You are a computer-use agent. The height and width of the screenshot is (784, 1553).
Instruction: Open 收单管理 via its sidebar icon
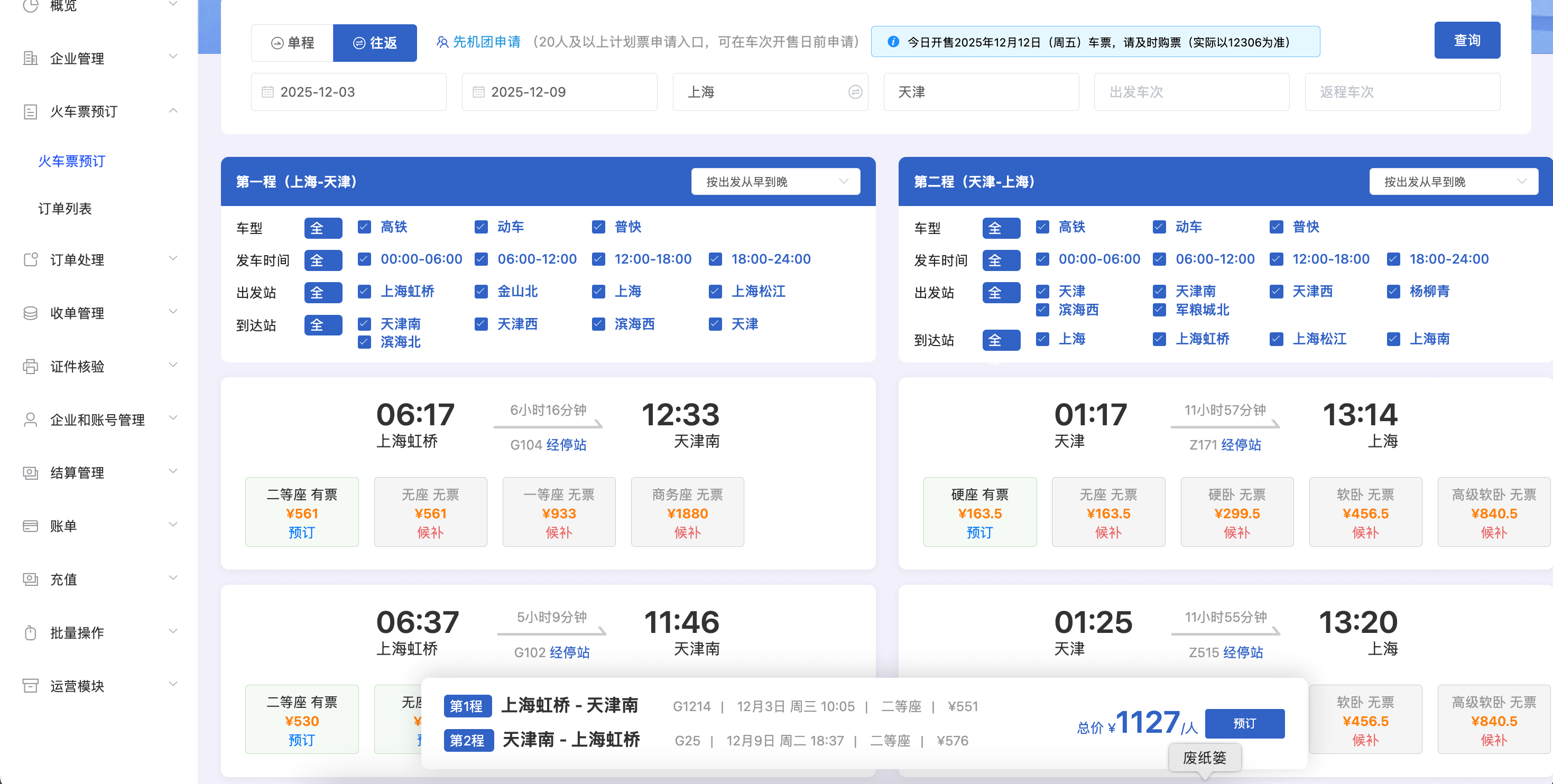31,313
